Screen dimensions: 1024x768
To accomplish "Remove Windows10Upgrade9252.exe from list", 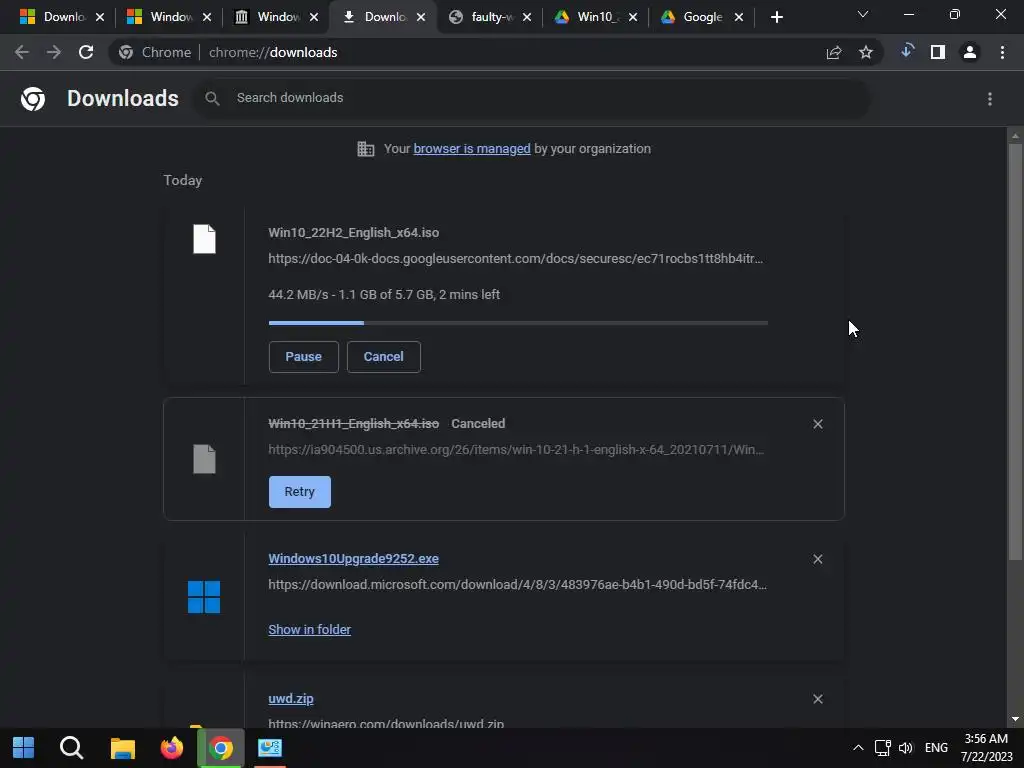I will (818, 559).
